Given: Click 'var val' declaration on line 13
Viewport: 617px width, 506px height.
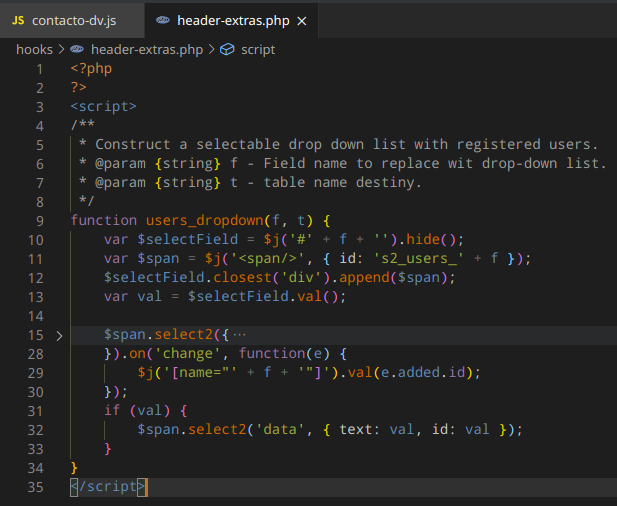Looking at the screenshot, I should (133, 296).
